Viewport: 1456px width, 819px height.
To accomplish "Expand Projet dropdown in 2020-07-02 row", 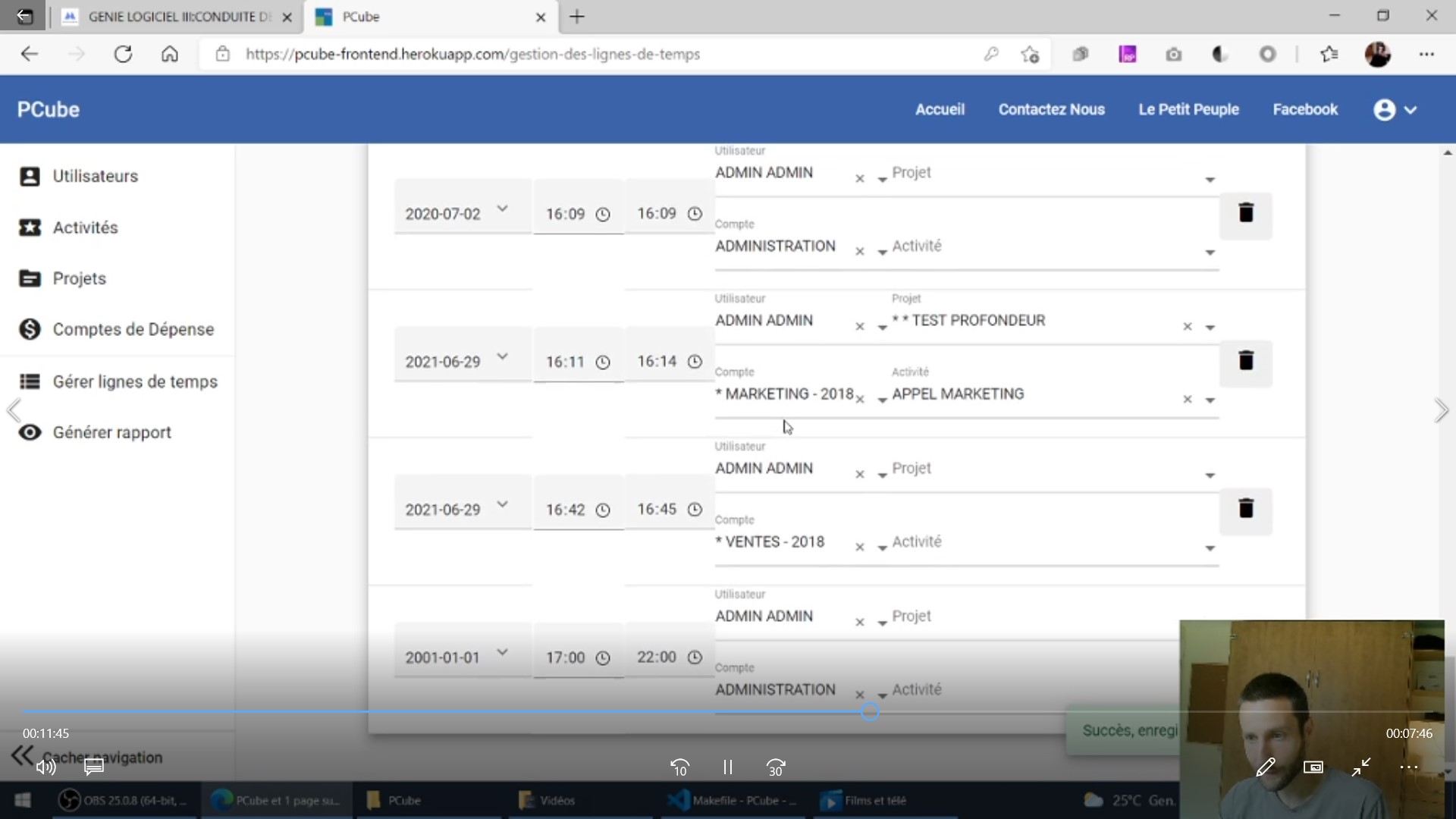I will pos(1210,180).
